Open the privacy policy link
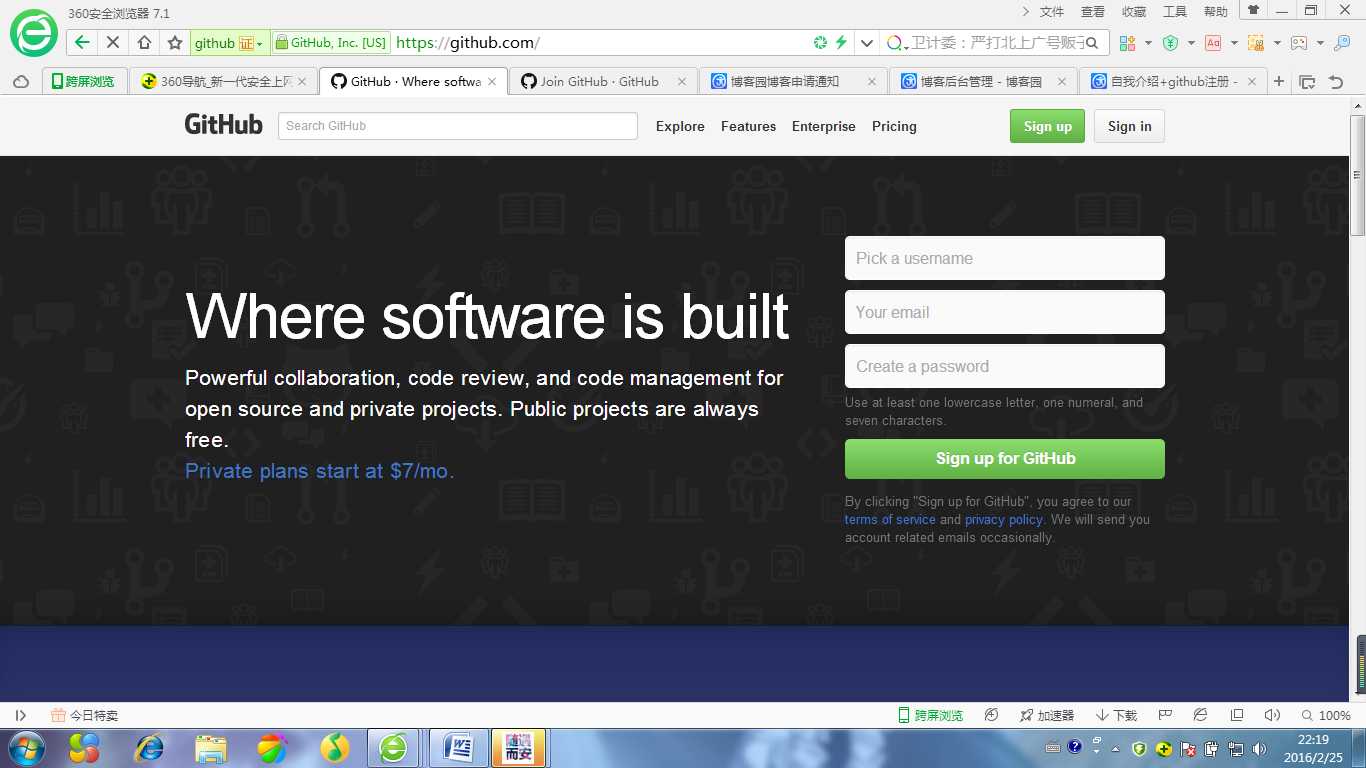The height and width of the screenshot is (768, 1366). click(x=1004, y=520)
